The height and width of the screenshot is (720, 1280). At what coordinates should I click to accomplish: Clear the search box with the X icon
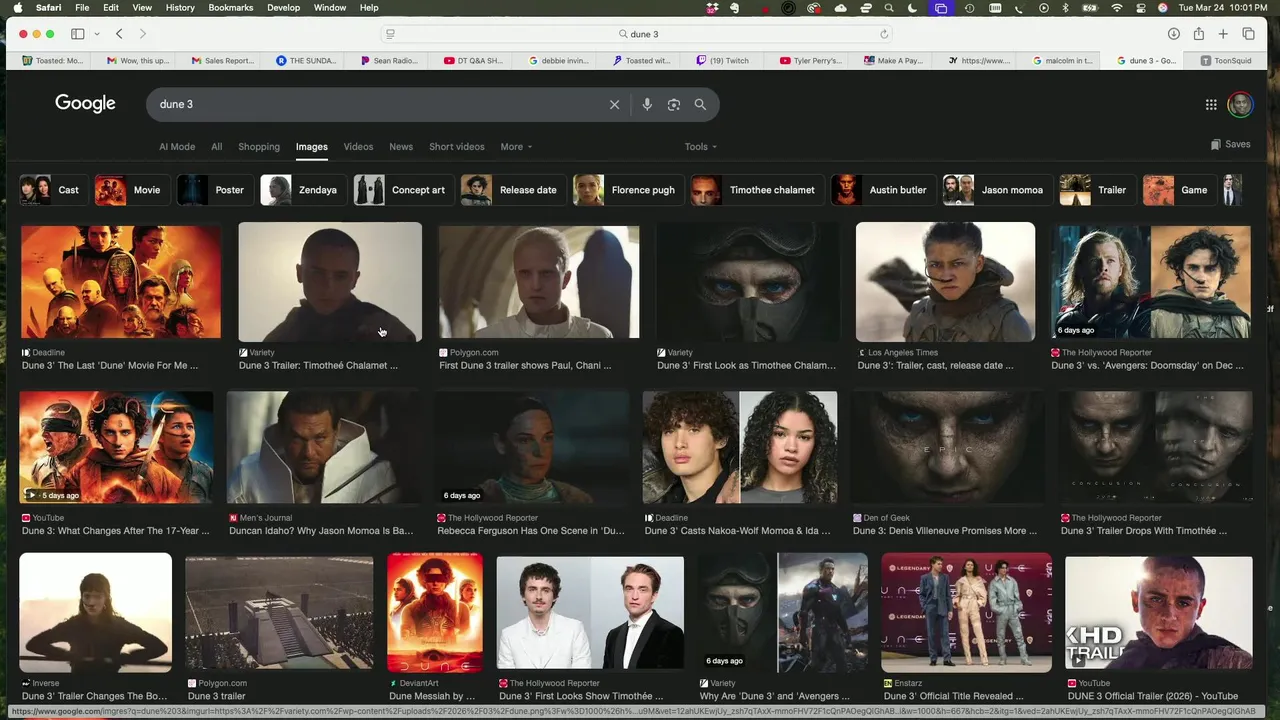point(614,104)
